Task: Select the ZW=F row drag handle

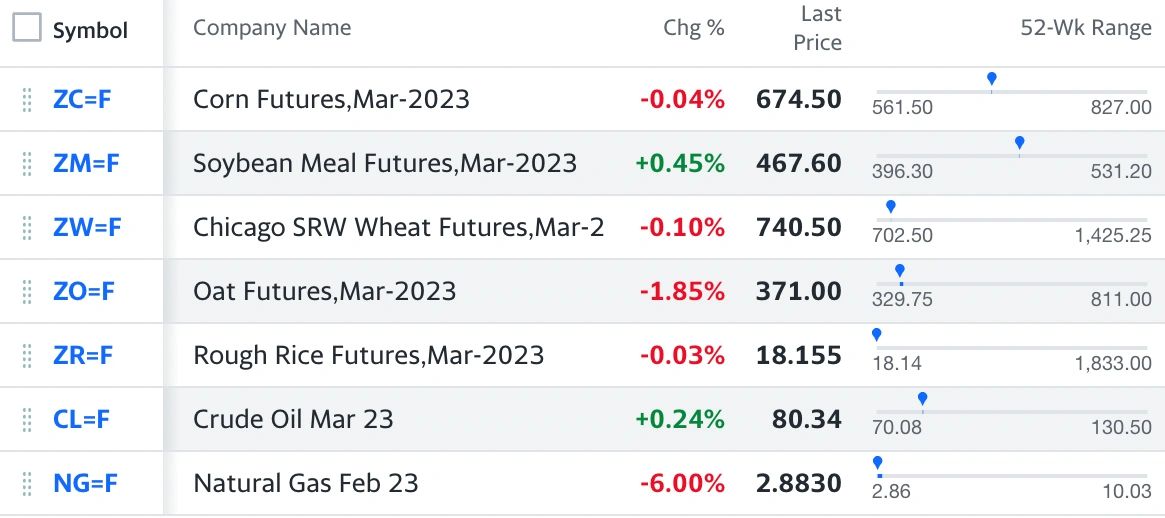Action: (x=27, y=227)
